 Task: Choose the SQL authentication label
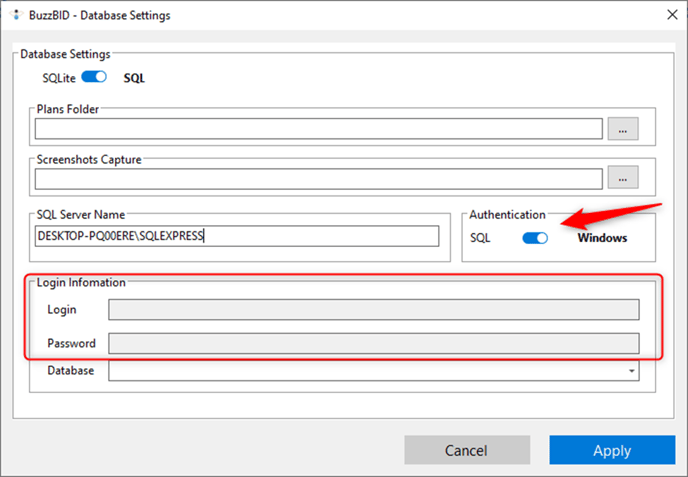[480, 238]
